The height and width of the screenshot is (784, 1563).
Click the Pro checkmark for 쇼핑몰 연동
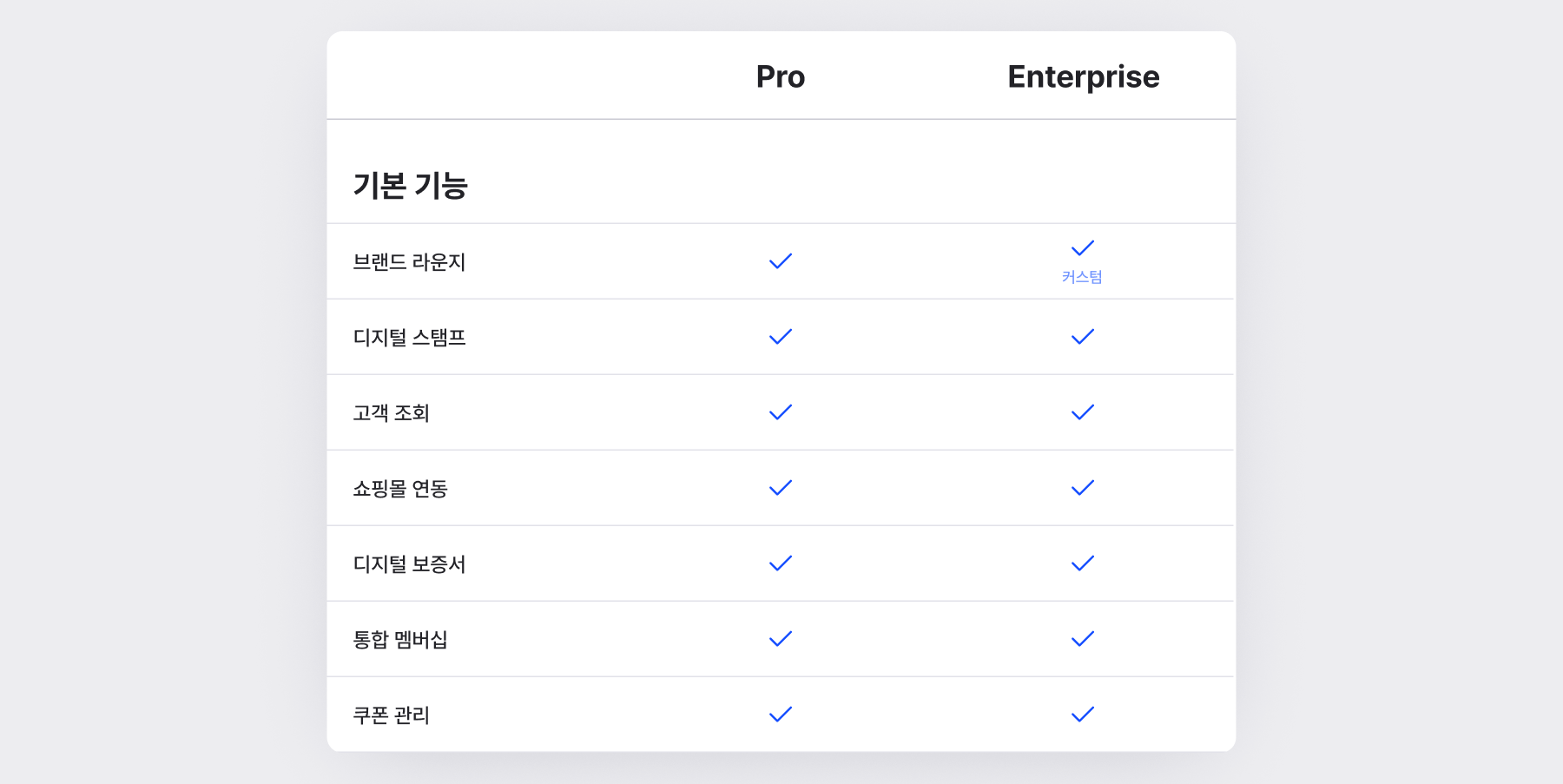(x=781, y=488)
